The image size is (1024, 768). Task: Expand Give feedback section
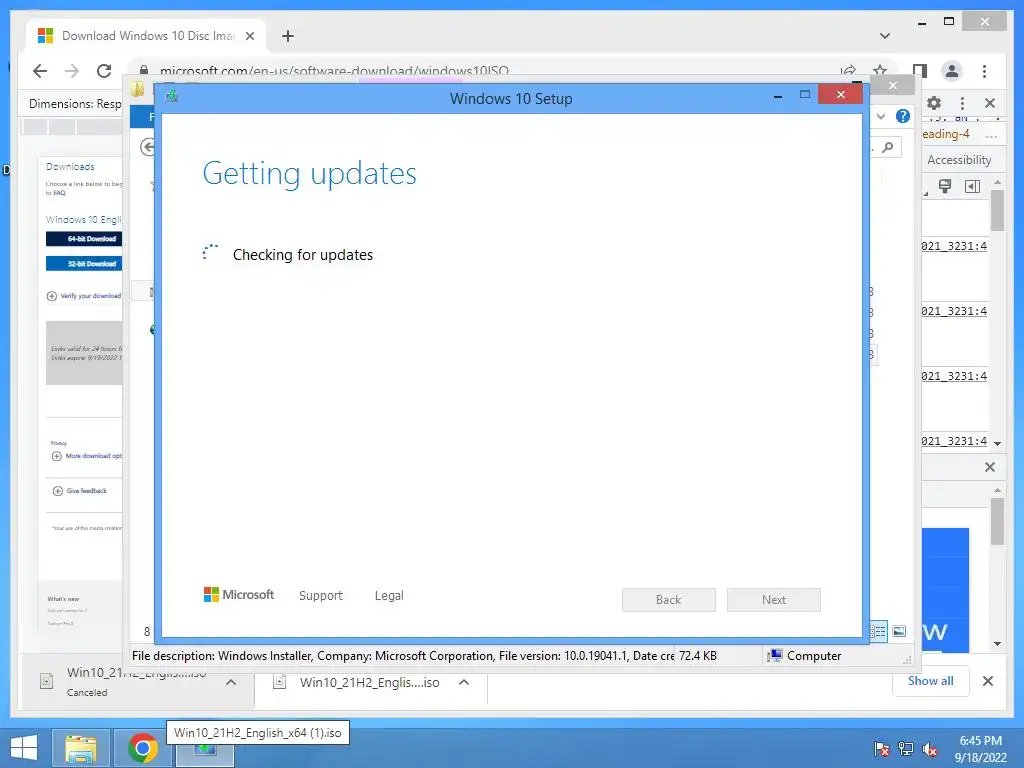(80, 490)
